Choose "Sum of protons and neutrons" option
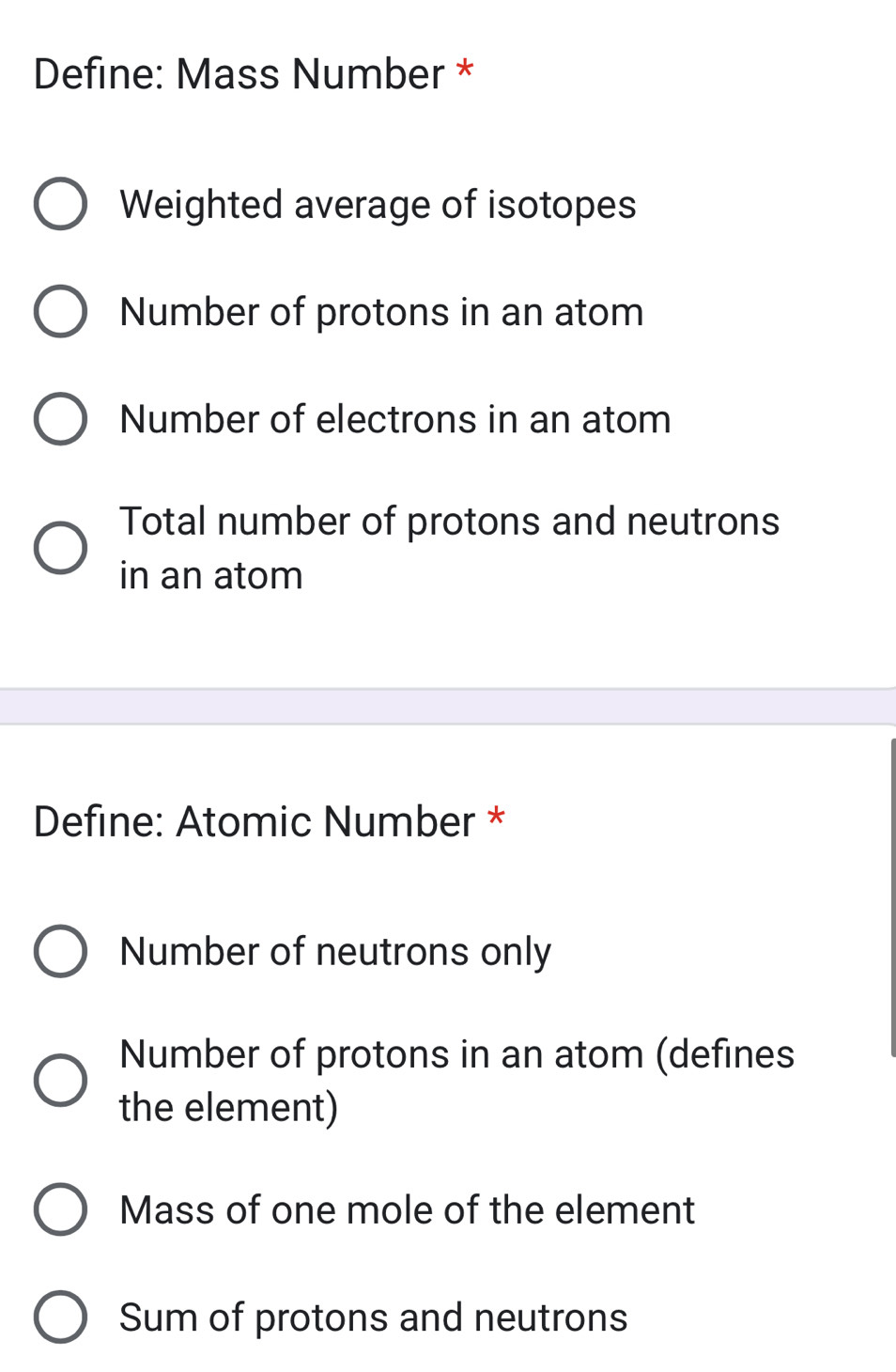Image resolution: width=896 pixels, height=1372 pixels. [372, 1317]
